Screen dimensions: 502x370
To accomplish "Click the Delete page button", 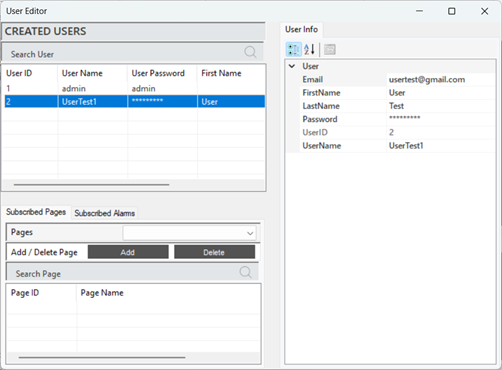I will click(x=214, y=252).
